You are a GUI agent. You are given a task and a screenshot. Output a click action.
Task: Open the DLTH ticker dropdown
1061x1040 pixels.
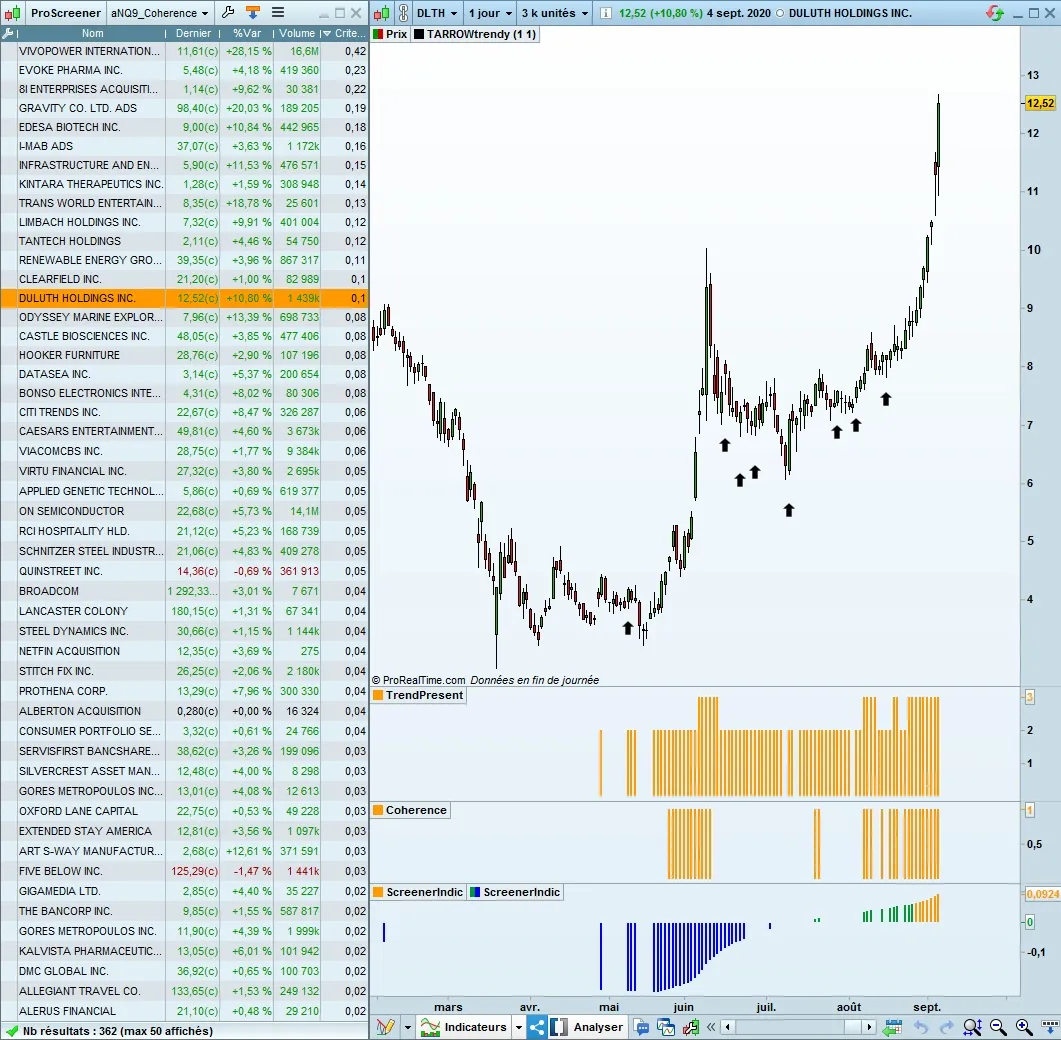click(437, 13)
